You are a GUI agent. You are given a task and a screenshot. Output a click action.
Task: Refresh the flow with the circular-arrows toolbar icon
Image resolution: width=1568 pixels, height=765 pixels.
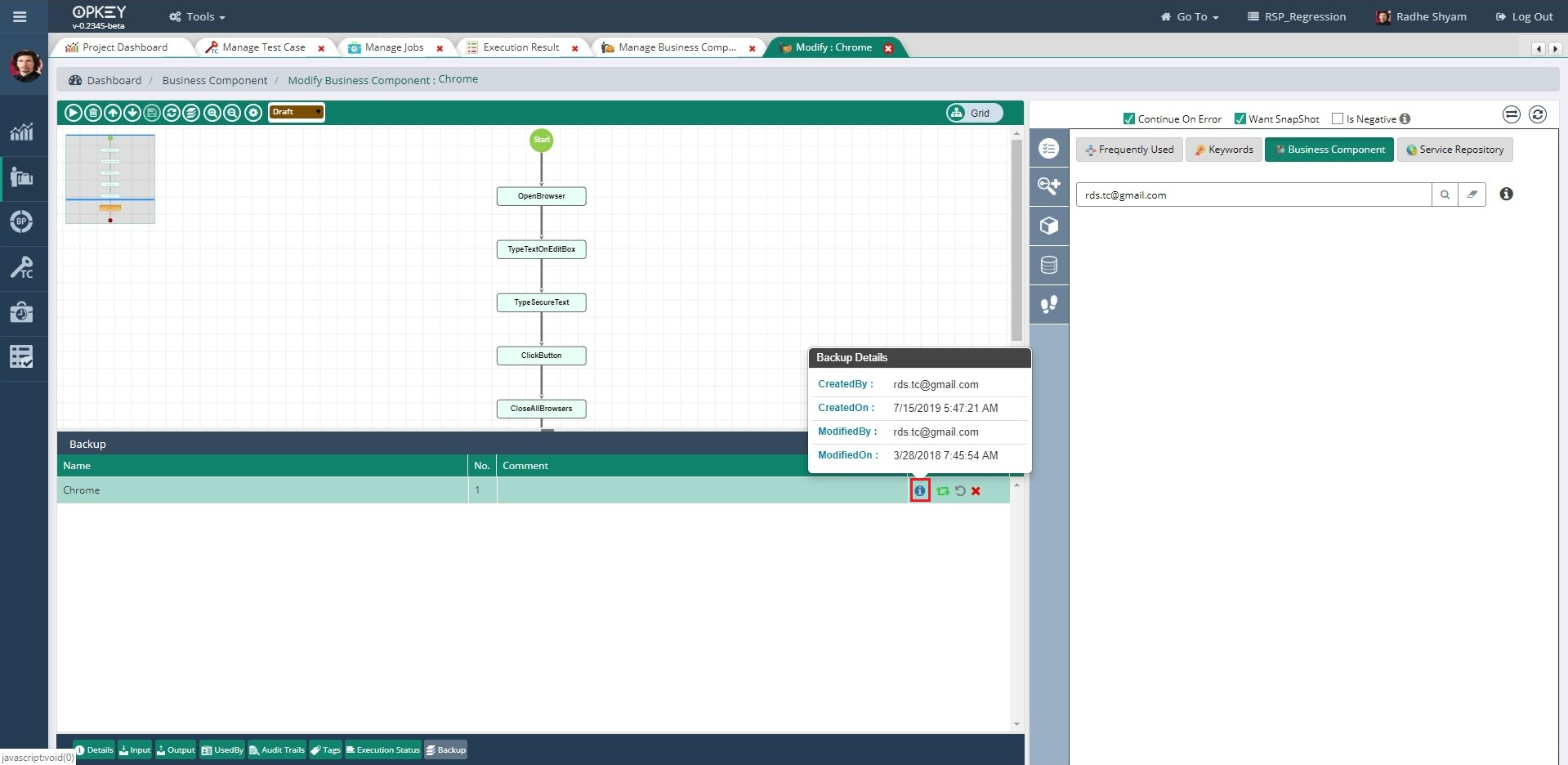172,113
